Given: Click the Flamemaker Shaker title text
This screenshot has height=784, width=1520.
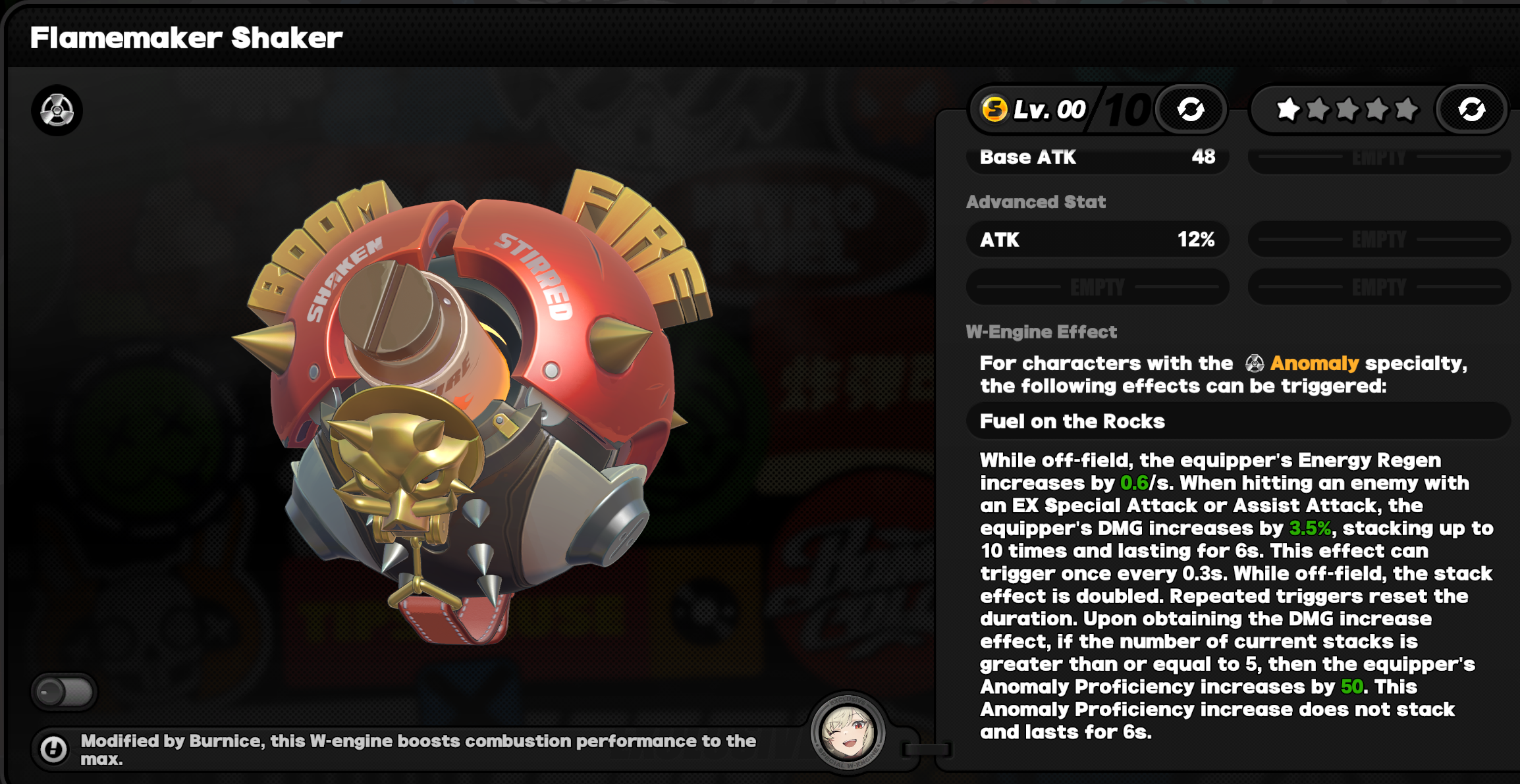Looking at the screenshot, I should 186,38.
